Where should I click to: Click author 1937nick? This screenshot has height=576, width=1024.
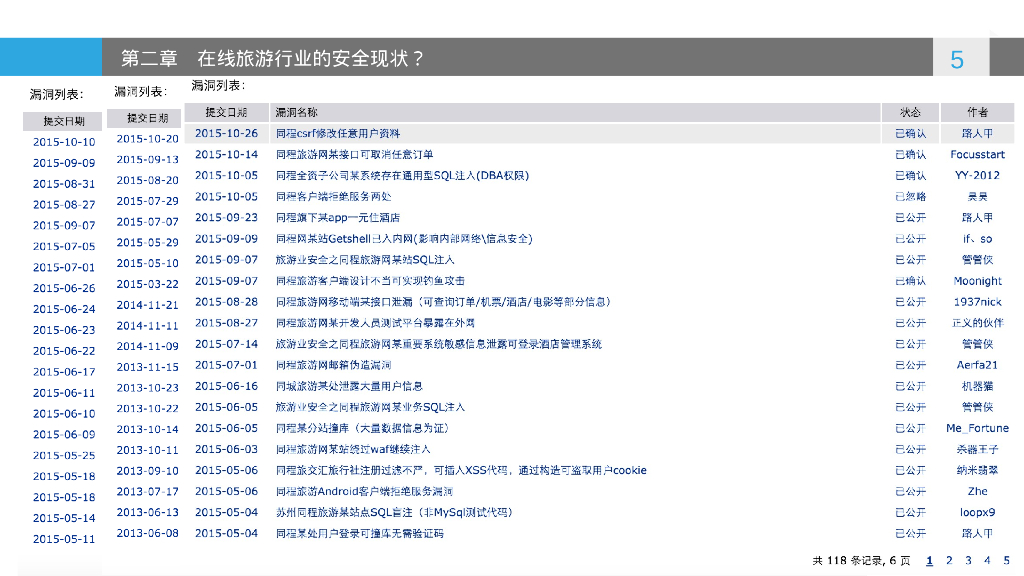coord(977,302)
